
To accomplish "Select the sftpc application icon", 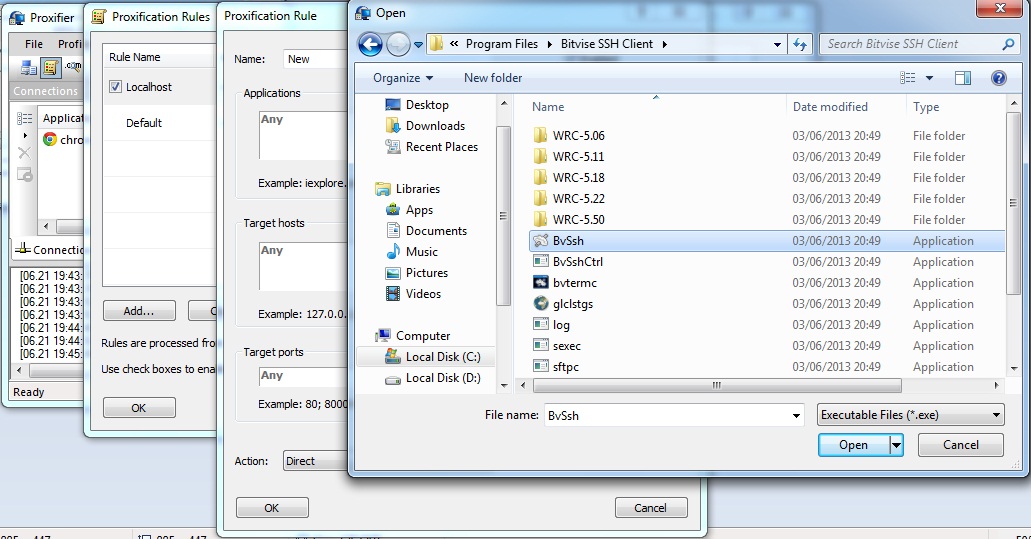I will coord(540,367).
